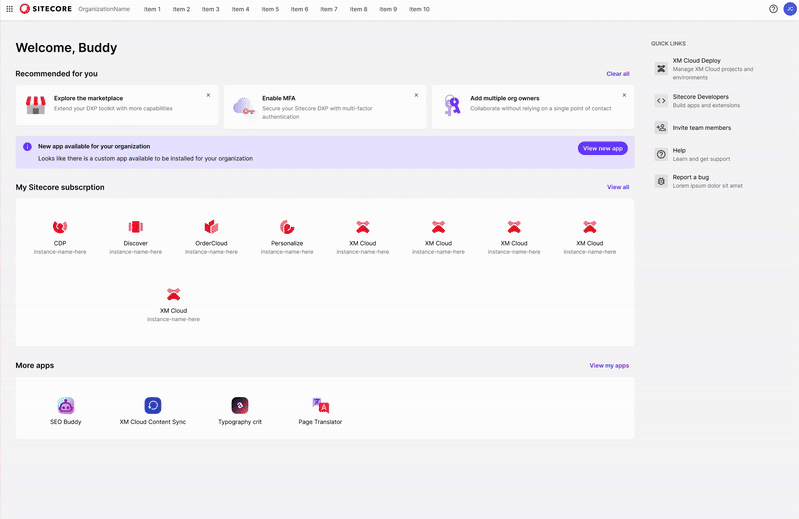The width and height of the screenshot is (799, 519).
Task: Open the Page Translator app
Action: [x=320, y=406]
